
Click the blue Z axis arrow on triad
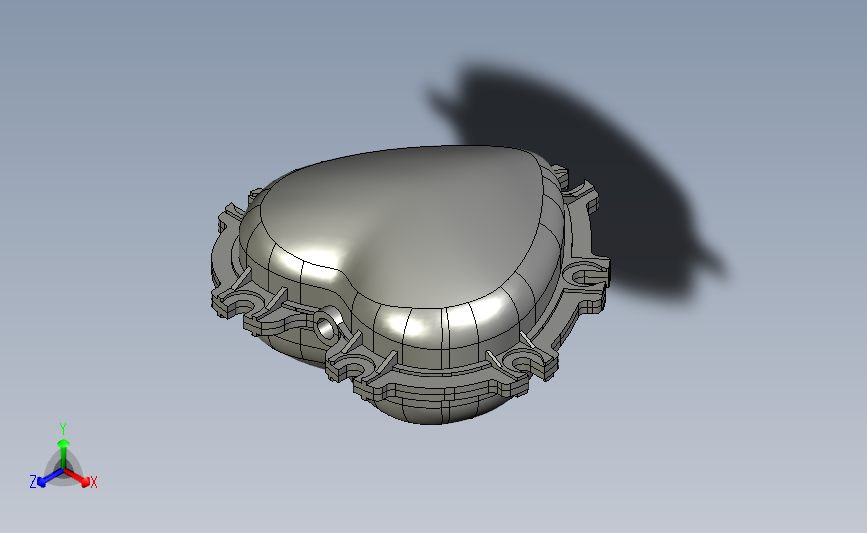(x=51, y=478)
